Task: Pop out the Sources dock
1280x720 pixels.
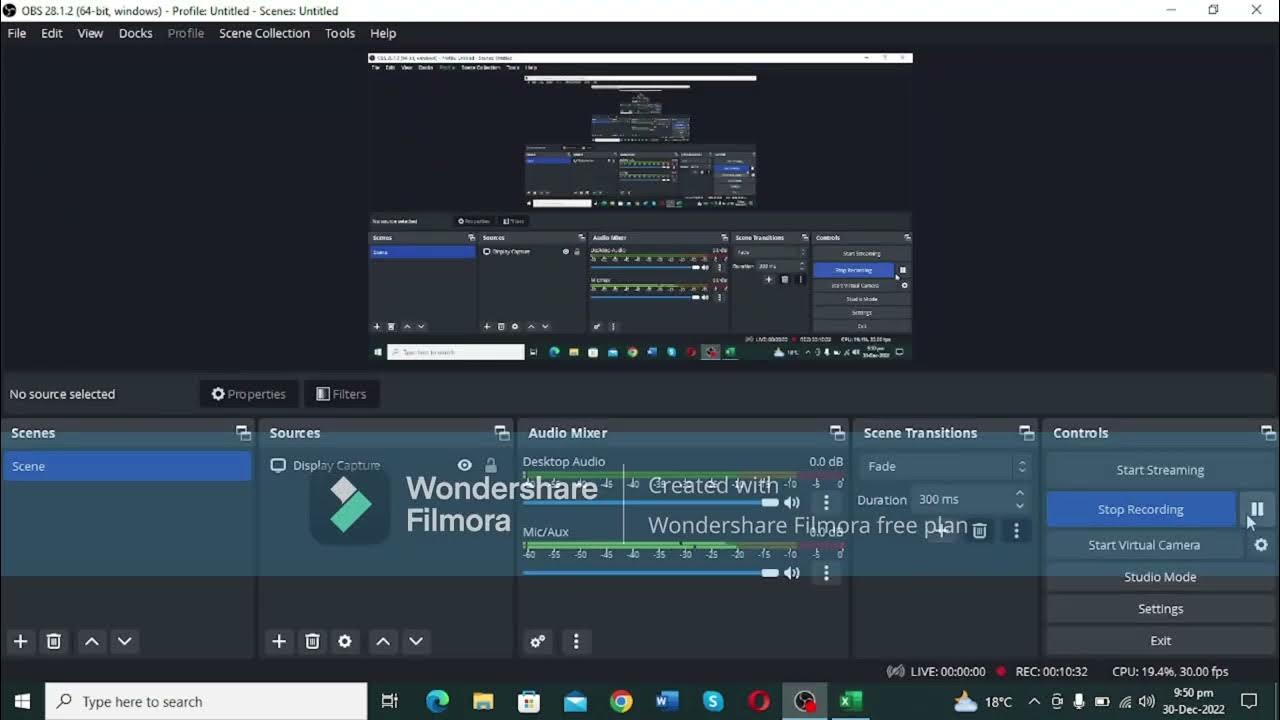Action: click(x=502, y=433)
